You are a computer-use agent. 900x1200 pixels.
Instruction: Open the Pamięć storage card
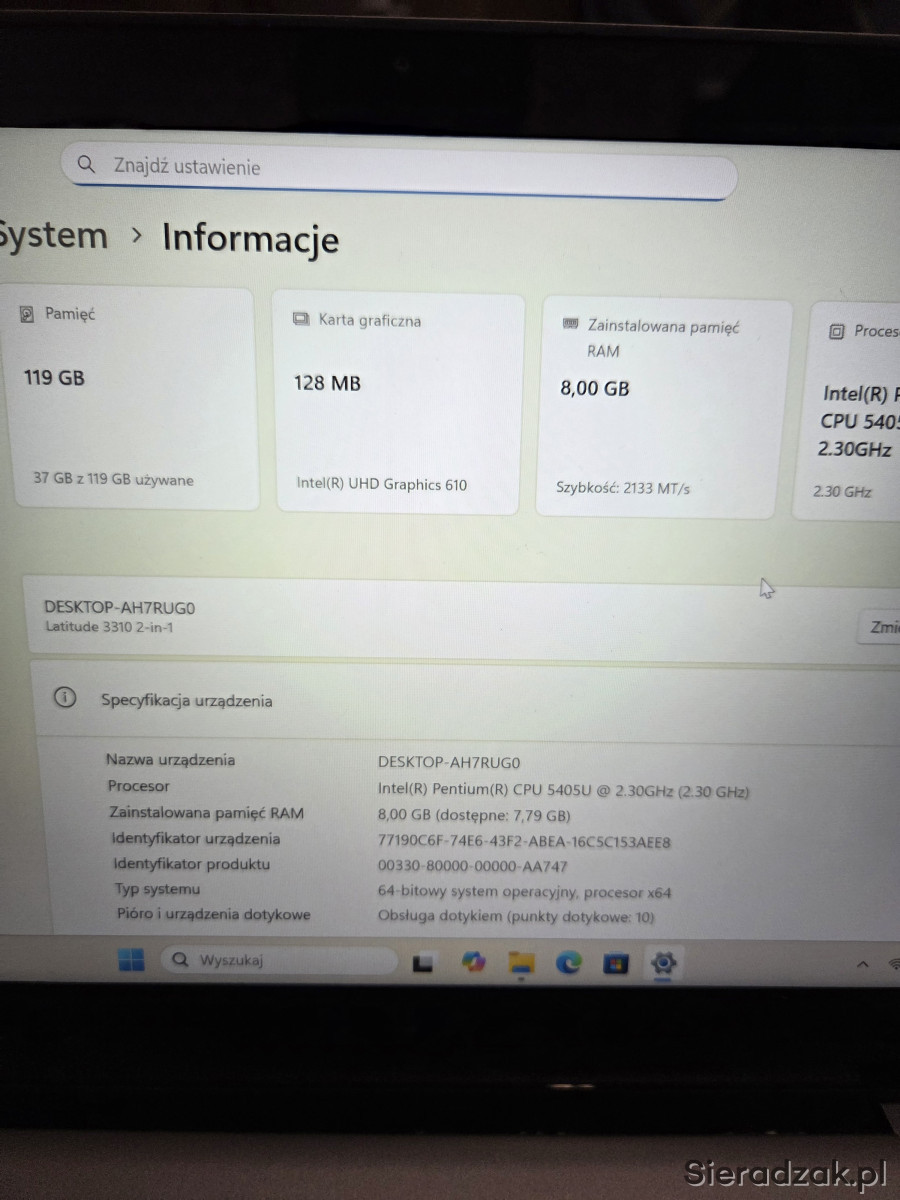tap(135, 398)
